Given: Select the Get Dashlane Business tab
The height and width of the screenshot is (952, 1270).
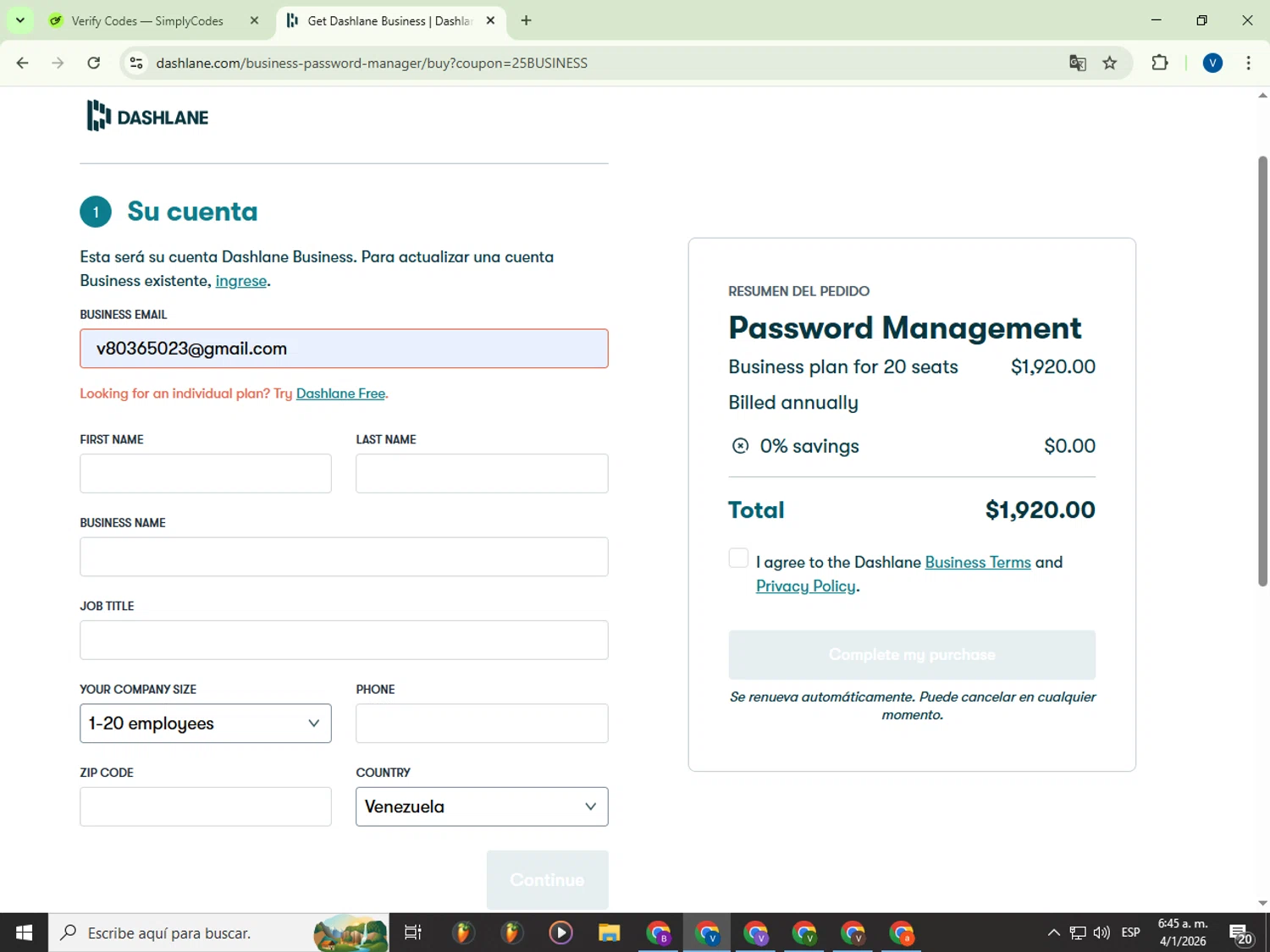Looking at the screenshot, I should point(389,20).
